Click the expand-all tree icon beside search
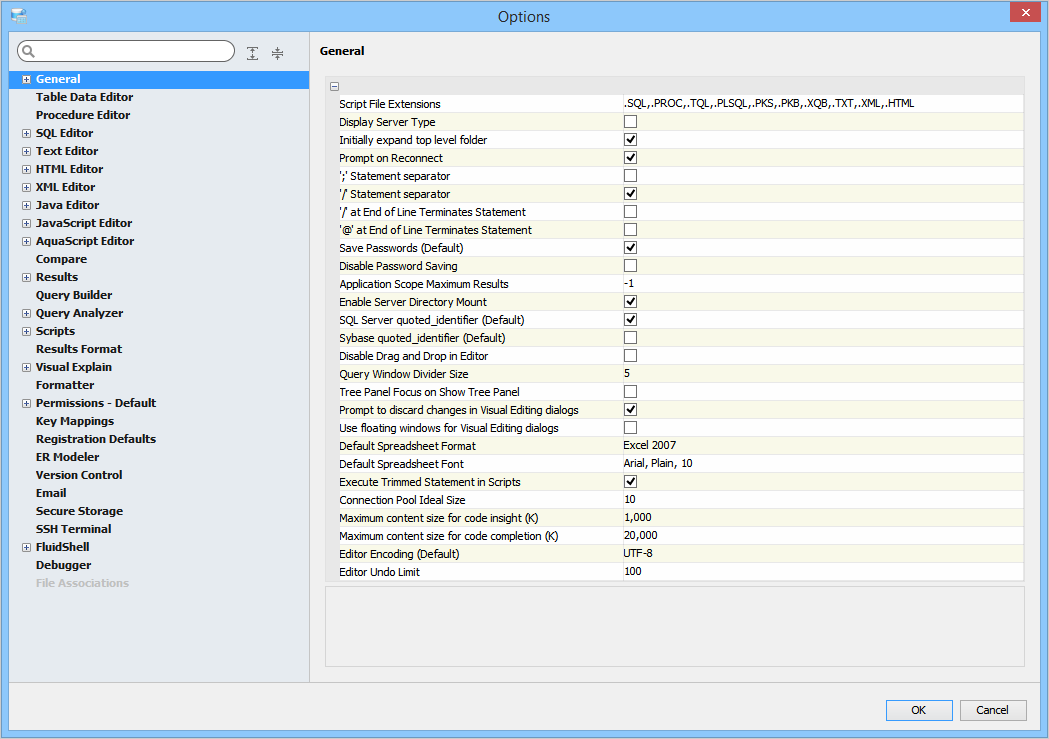This screenshot has height=739, width=1049. coord(253,53)
